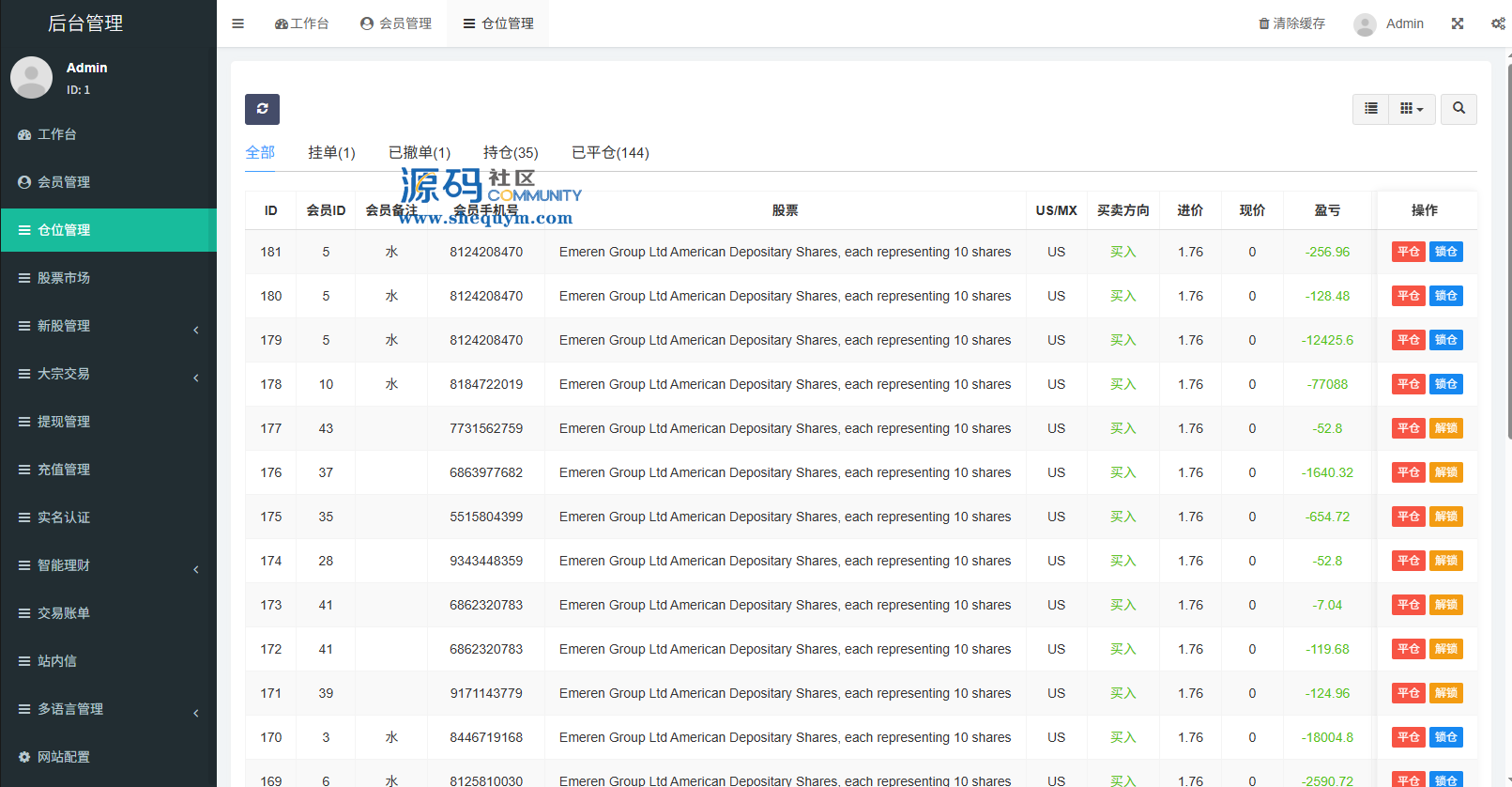This screenshot has height=787, width=1512.
Task: Collapse sidebar with hamburger menu icon
Action: point(237,23)
